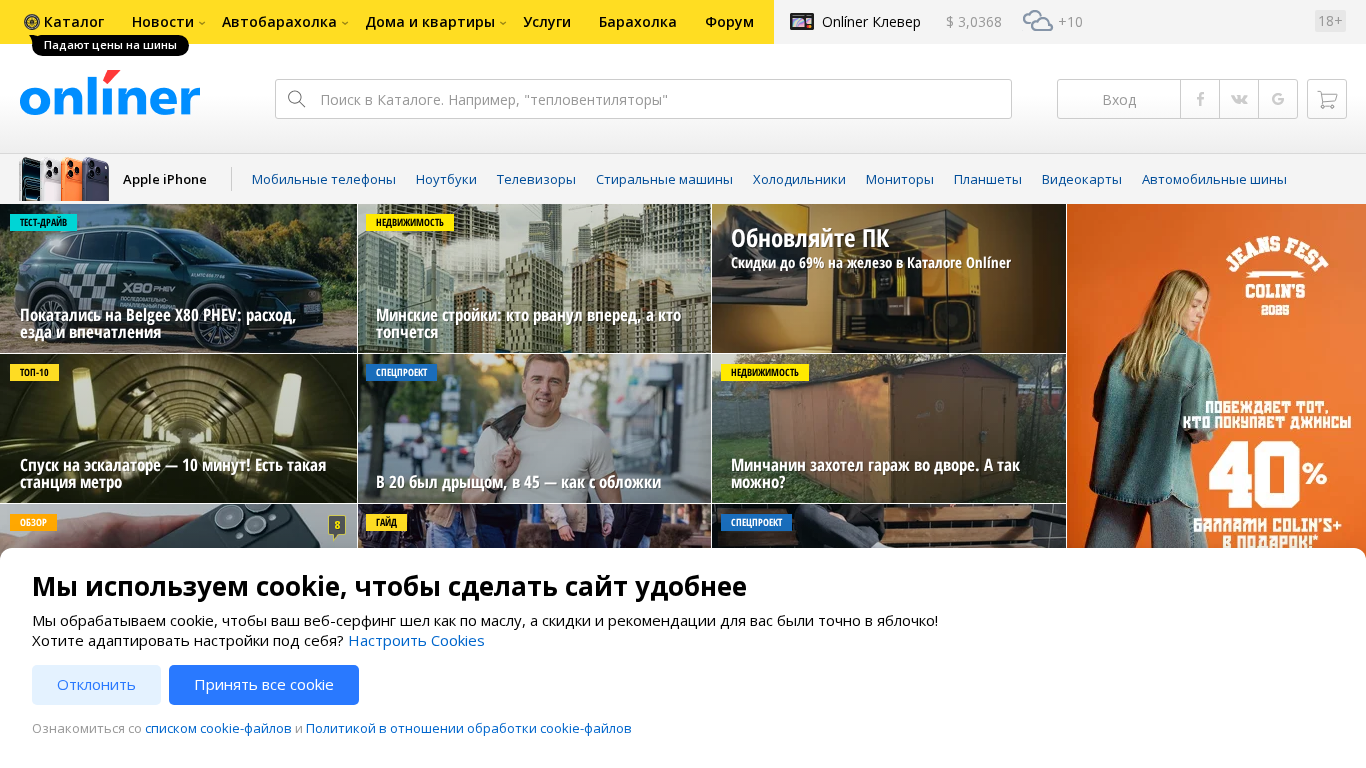Open the cookie processing policy link
This screenshot has width=1366, height=768.
(469, 728)
